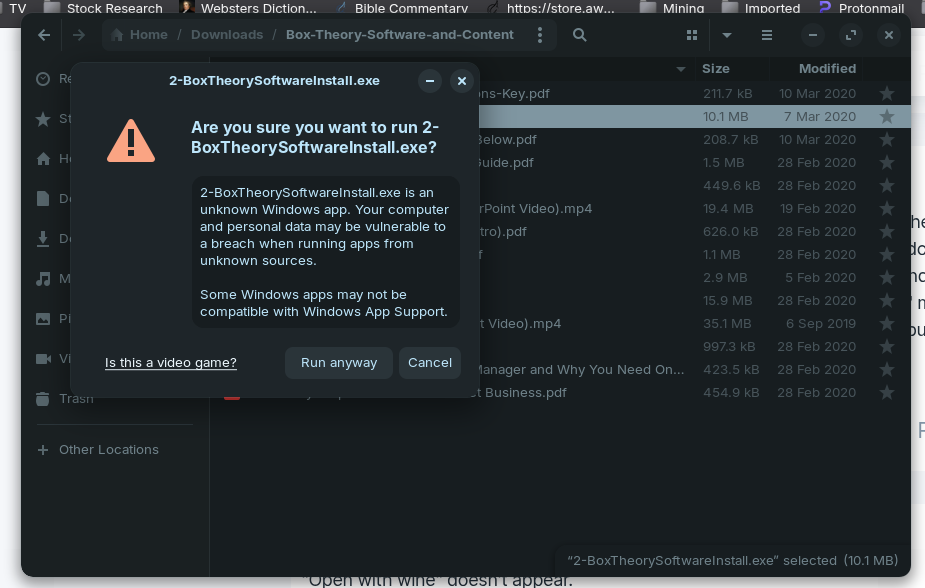This screenshot has width=925, height=588.
Task: Select 'Manager and Why You Need On...' file
Action: (x=581, y=369)
